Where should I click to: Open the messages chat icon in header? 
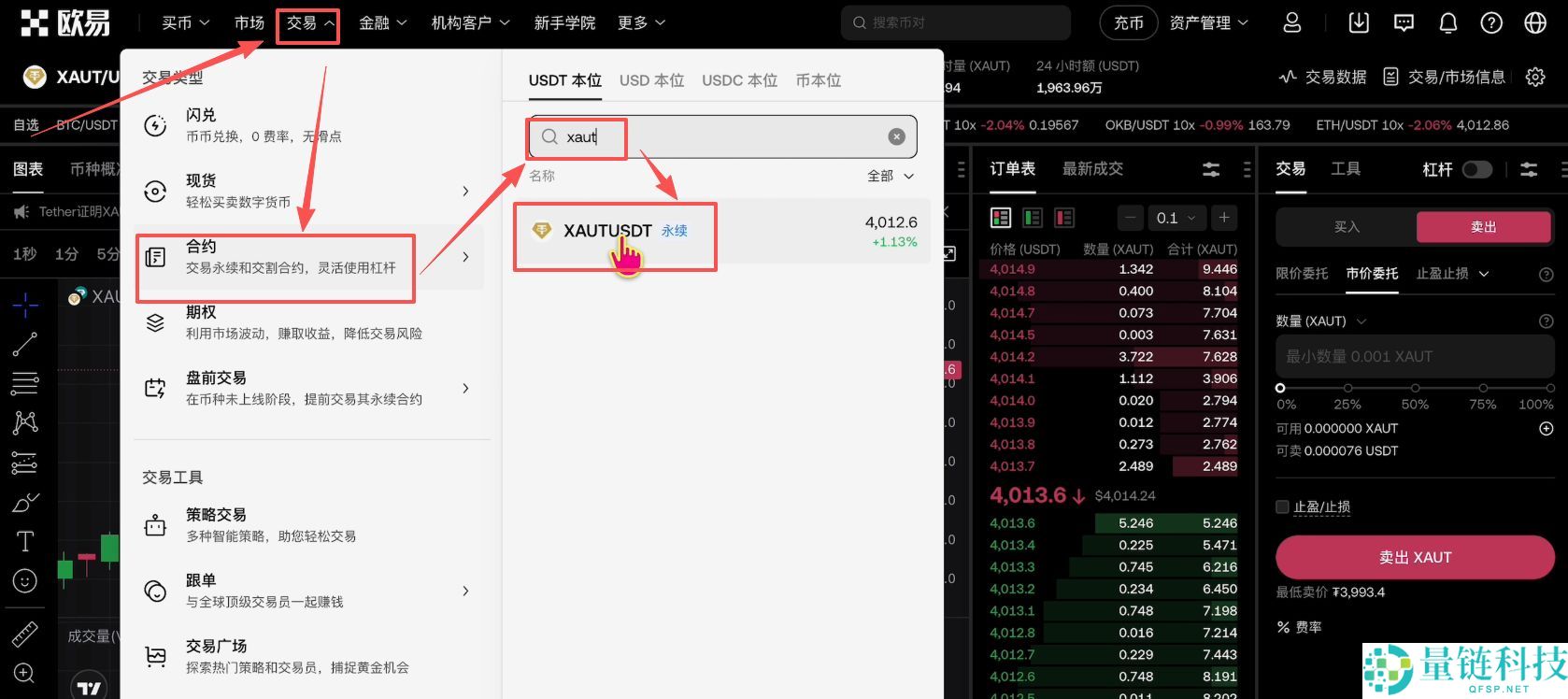click(1404, 23)
